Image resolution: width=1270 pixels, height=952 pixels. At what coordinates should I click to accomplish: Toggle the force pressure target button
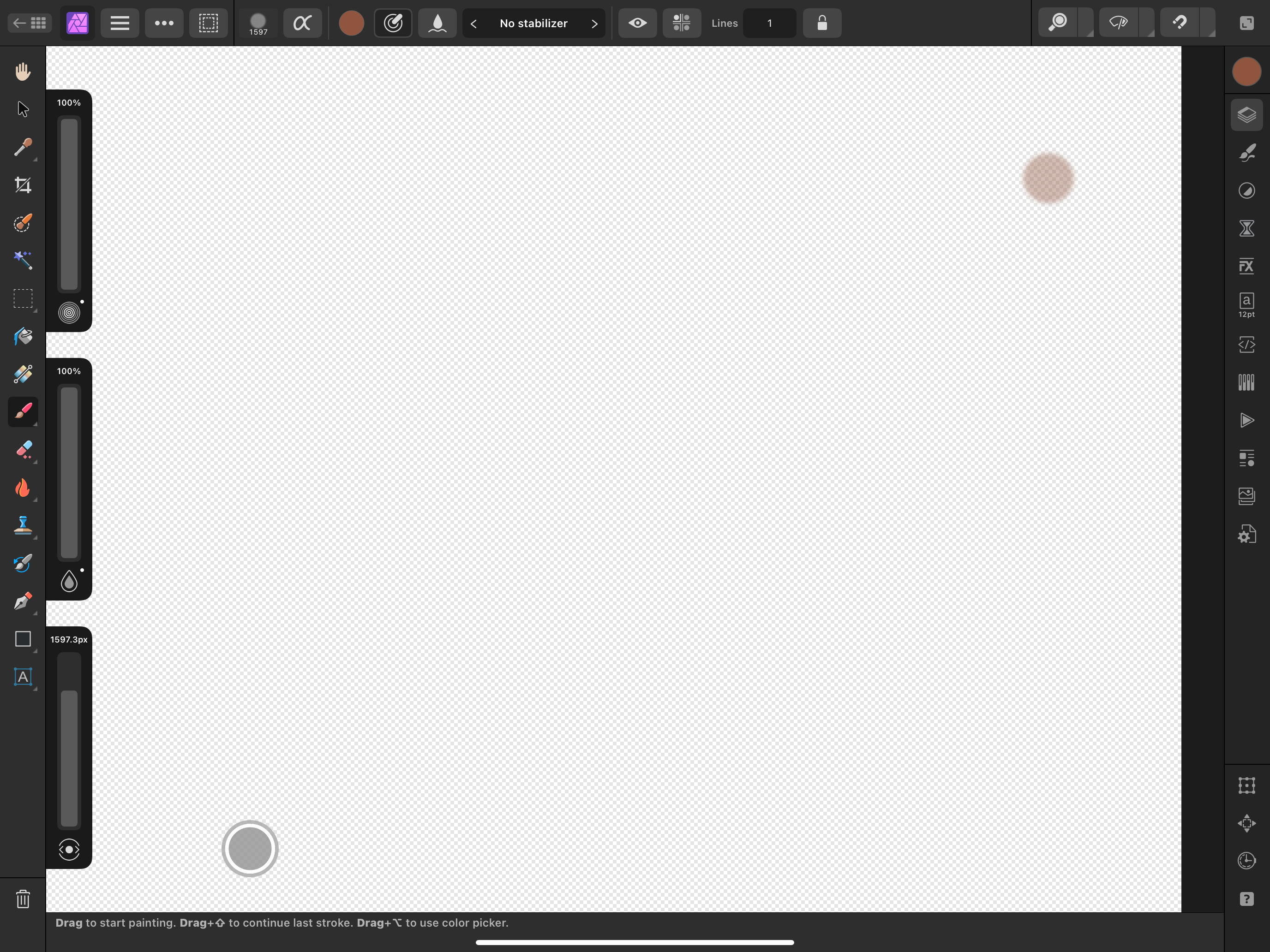(393, 23)
